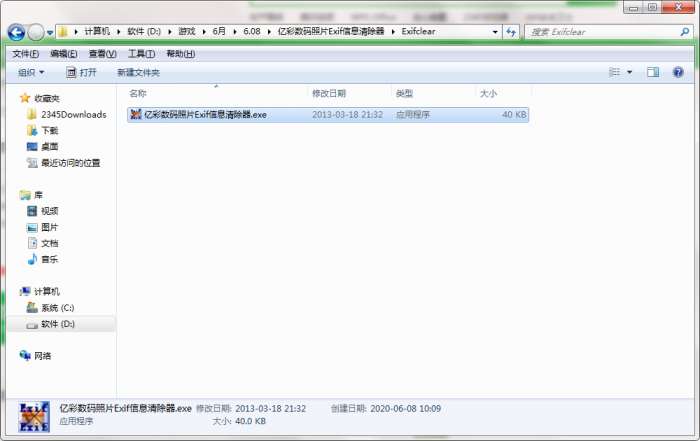The width and height of the screenshot is (700, 441).
Task: Open the view options dropdown arrow
Action: 629,72
